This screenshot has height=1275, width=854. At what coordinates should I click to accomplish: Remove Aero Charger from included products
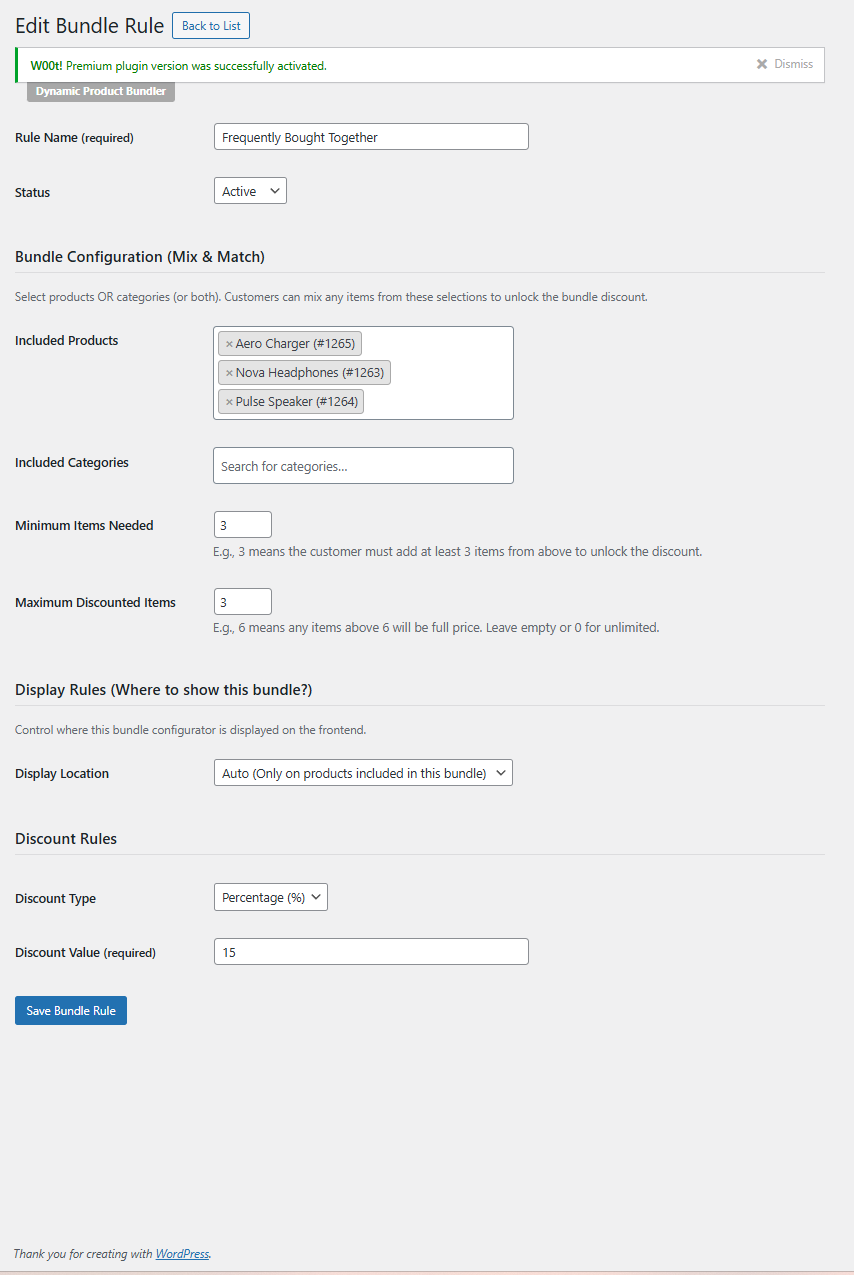coord(229,344)
